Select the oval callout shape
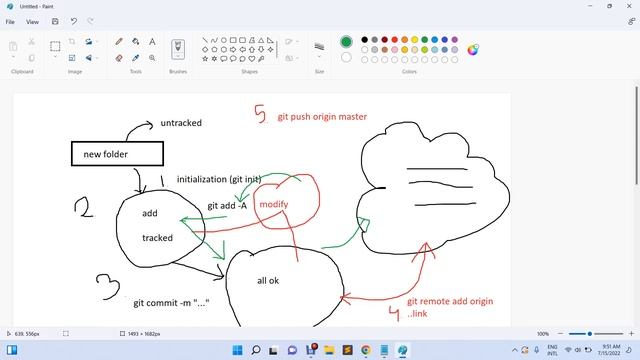 [x=233, y=59]
